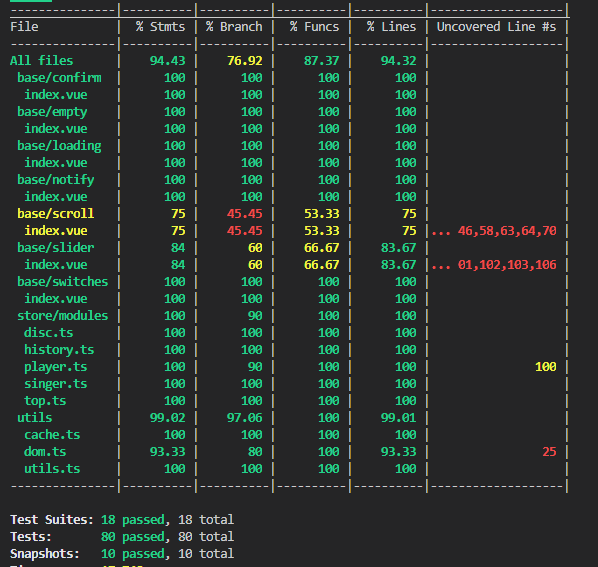Click the base/slider directory entry
This screenshot has height=567, width=598.
click(x=56, y=248)
